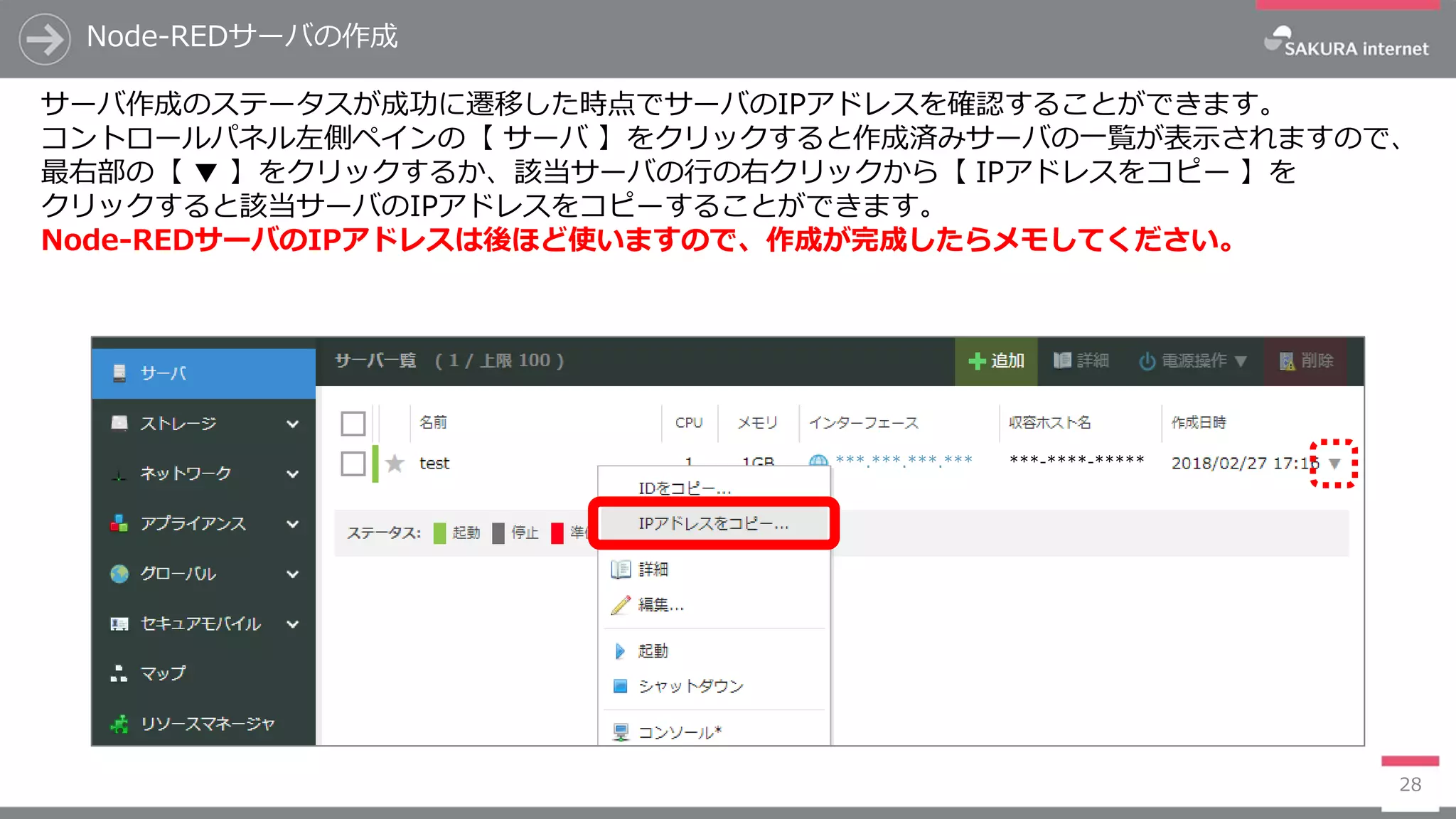The image size is (1456, 819).
Task: Sort by the CPU column header
Action: coord(689,422)
